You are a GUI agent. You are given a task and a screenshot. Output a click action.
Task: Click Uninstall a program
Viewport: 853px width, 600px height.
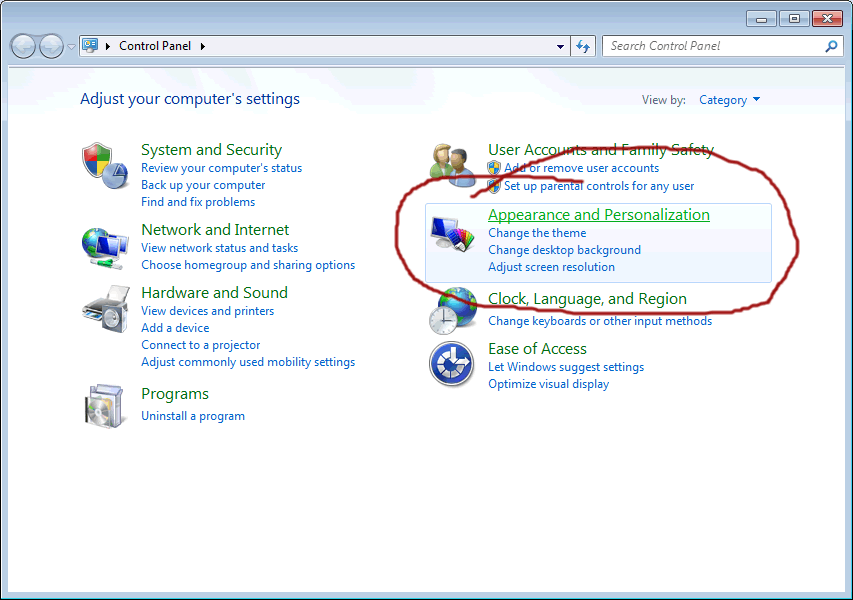193,416
